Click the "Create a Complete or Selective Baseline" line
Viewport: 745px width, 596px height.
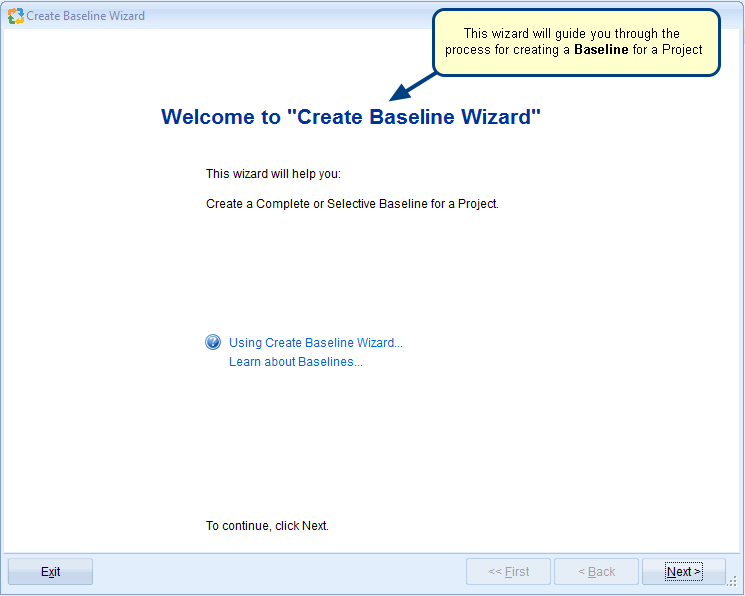click(x=352, y=204)
